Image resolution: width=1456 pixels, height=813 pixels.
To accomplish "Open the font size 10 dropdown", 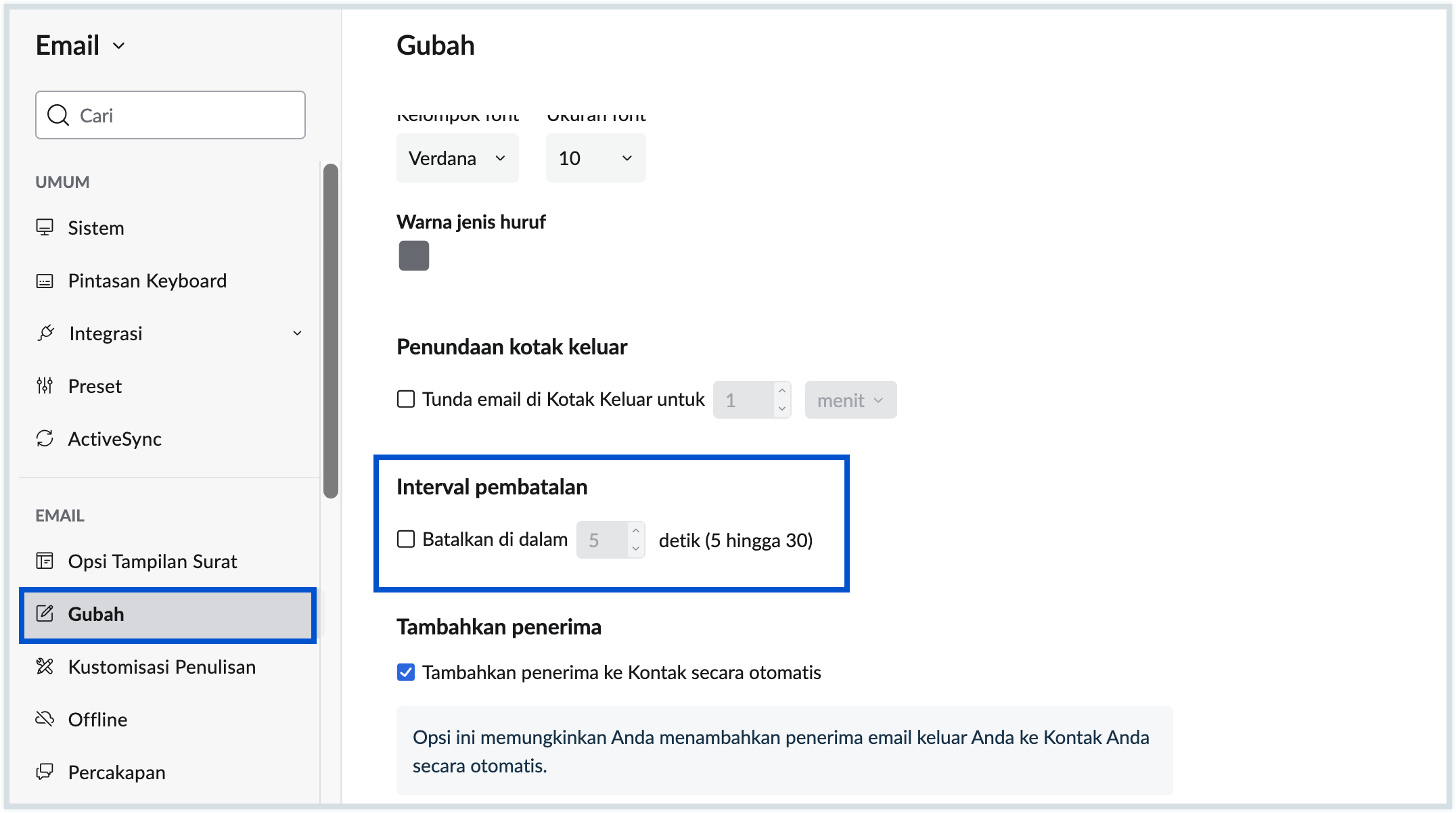I will (x=595, y=158).
